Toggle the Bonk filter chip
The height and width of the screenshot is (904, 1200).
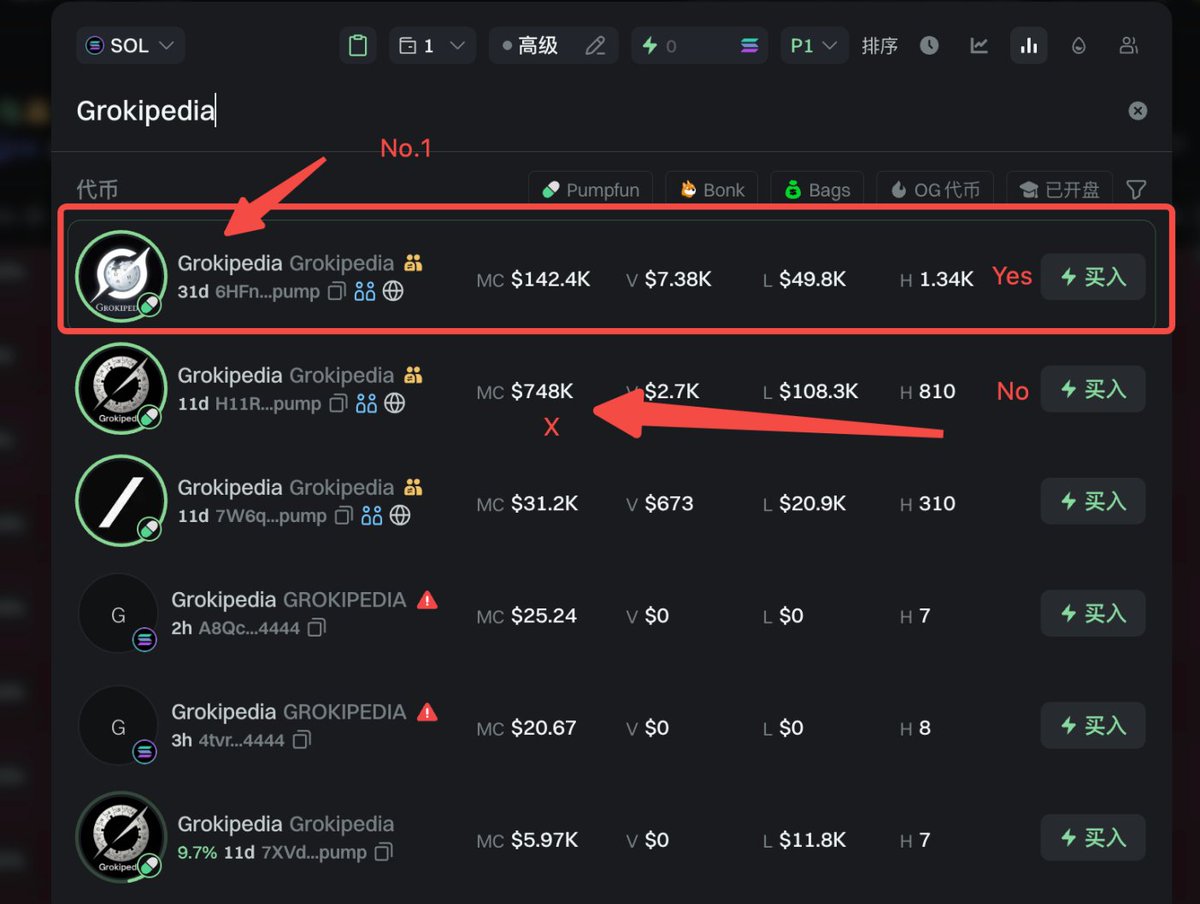[x=711, y=189]
